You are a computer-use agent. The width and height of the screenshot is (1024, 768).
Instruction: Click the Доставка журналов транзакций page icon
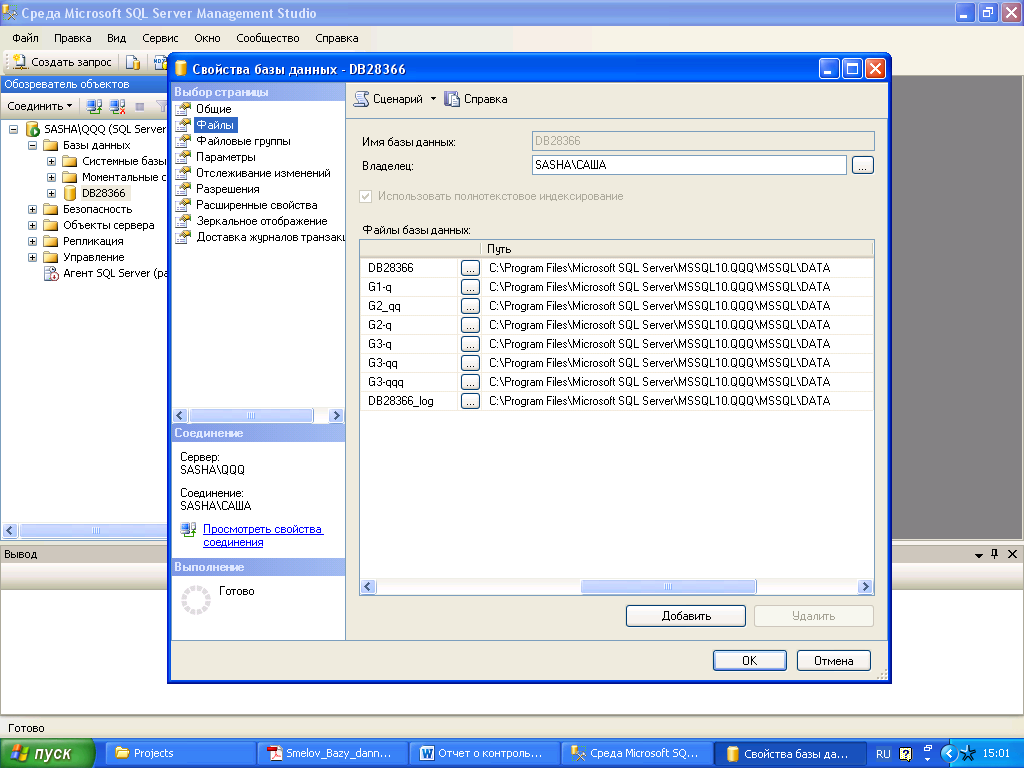[184, 237]
